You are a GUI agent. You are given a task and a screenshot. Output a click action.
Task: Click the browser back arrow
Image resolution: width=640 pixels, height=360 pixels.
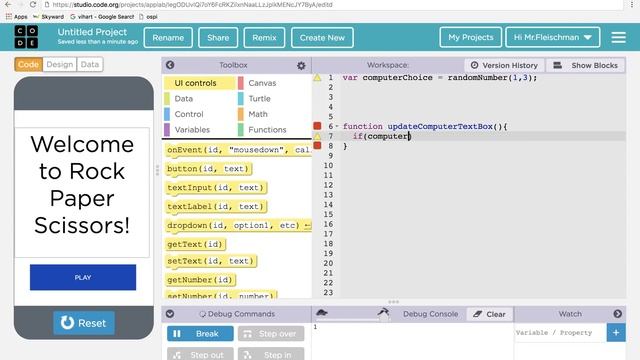8,4
